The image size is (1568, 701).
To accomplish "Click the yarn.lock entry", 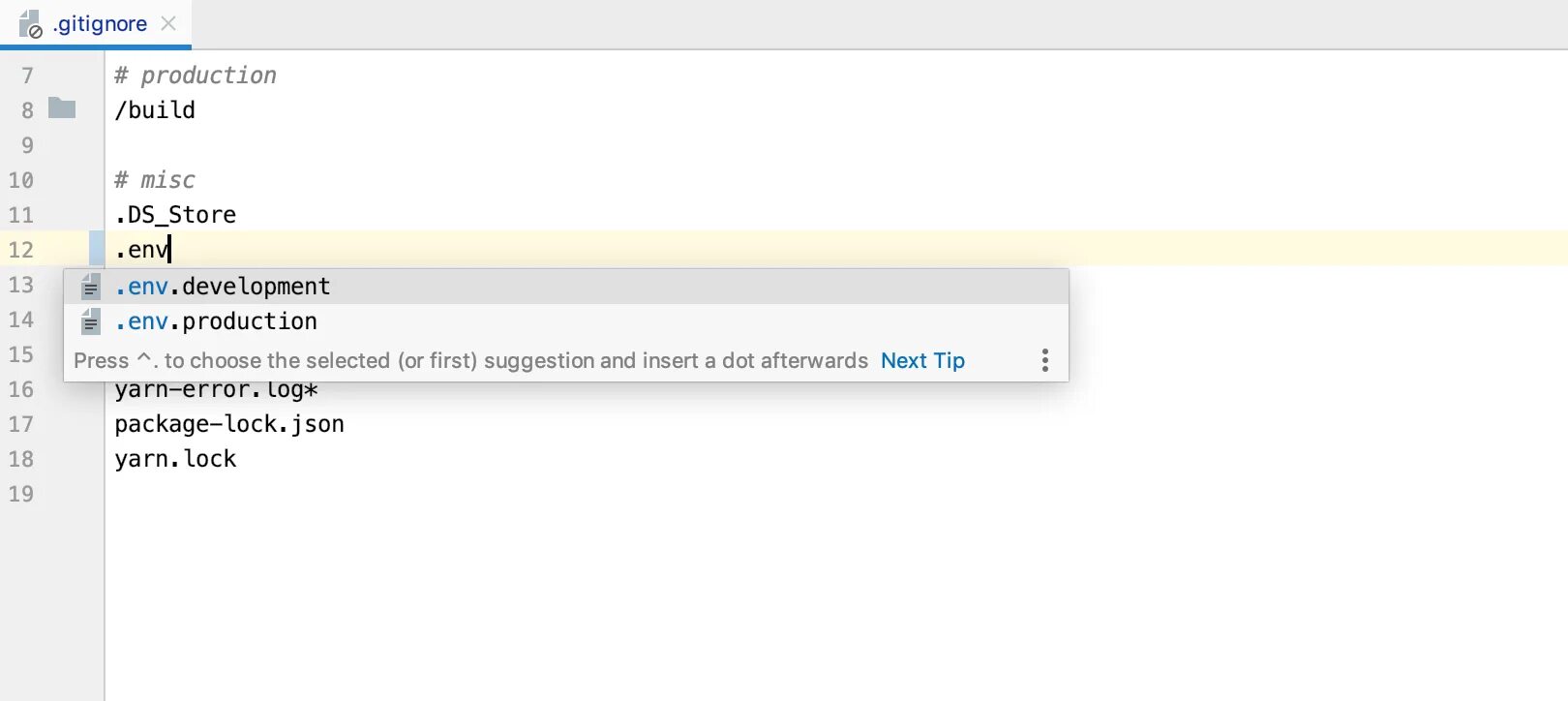I will [x=175, y=459].
